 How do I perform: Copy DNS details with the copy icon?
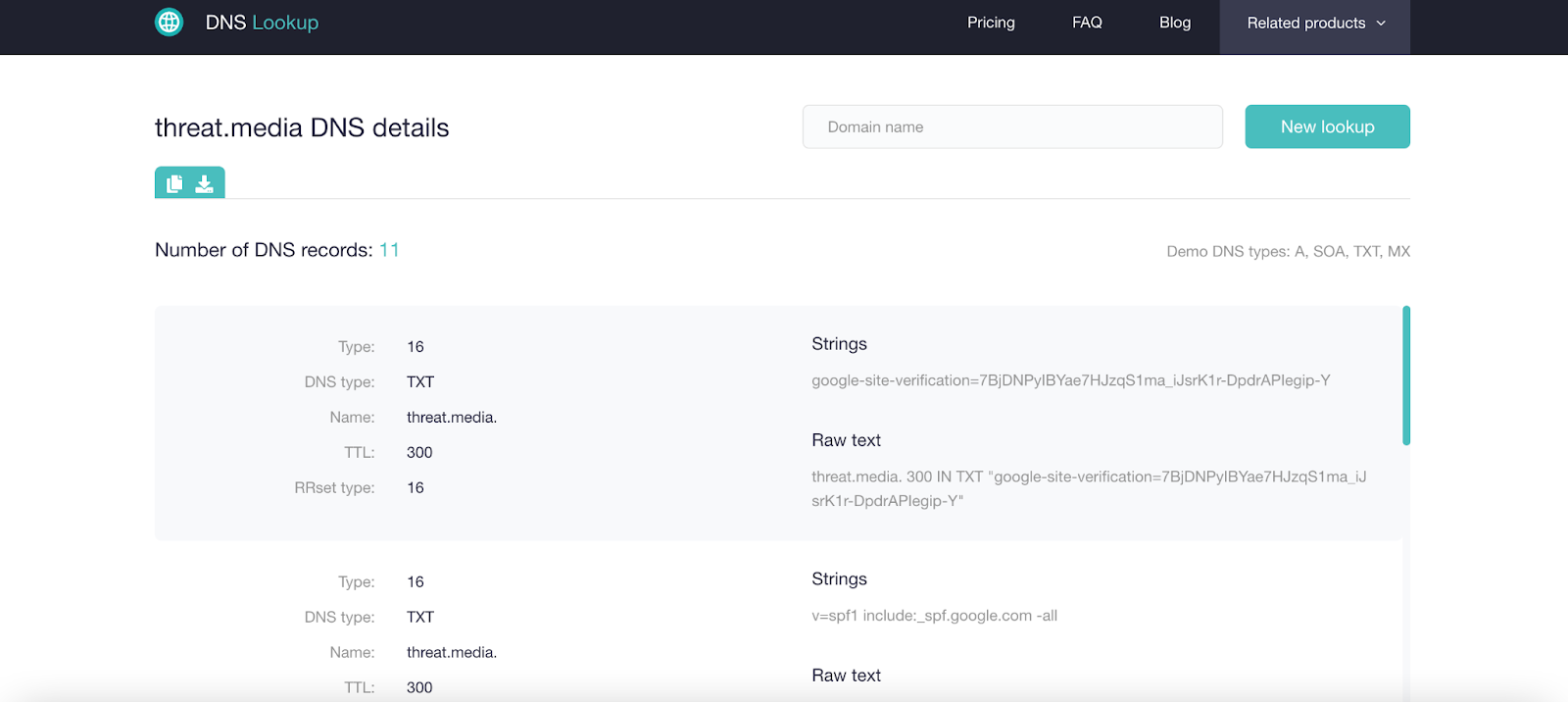coord(174,183)
